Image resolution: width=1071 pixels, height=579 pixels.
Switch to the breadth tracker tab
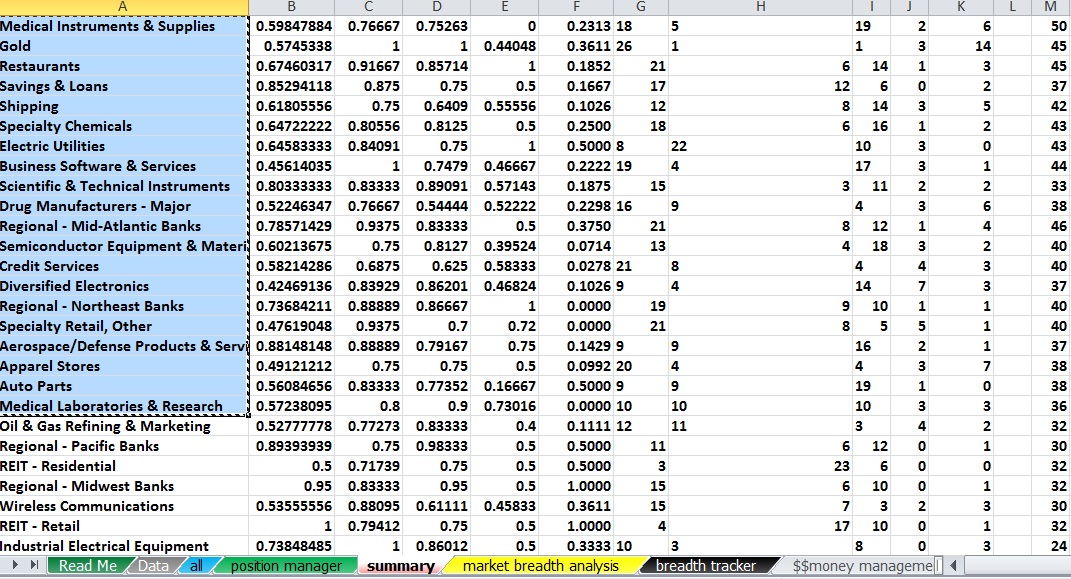pos(706,565)
